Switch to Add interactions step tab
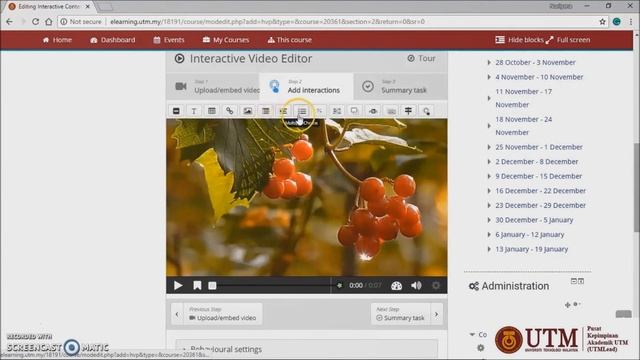This screenshot has height=360, width=640. tap(307, 87)
